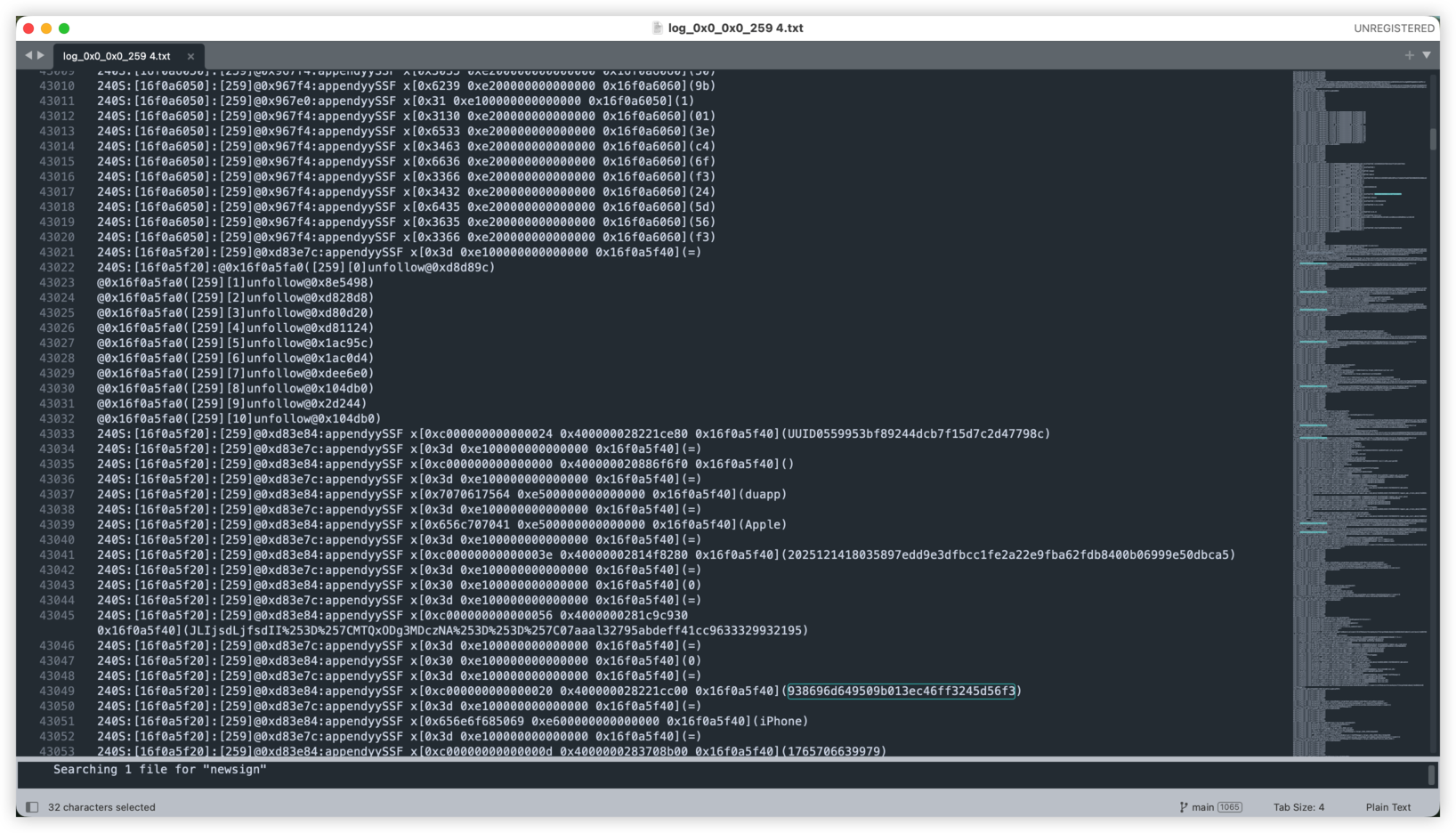Click the document icon in the title bar
This screenshot has width=1456, height=833.
[658, 28]
